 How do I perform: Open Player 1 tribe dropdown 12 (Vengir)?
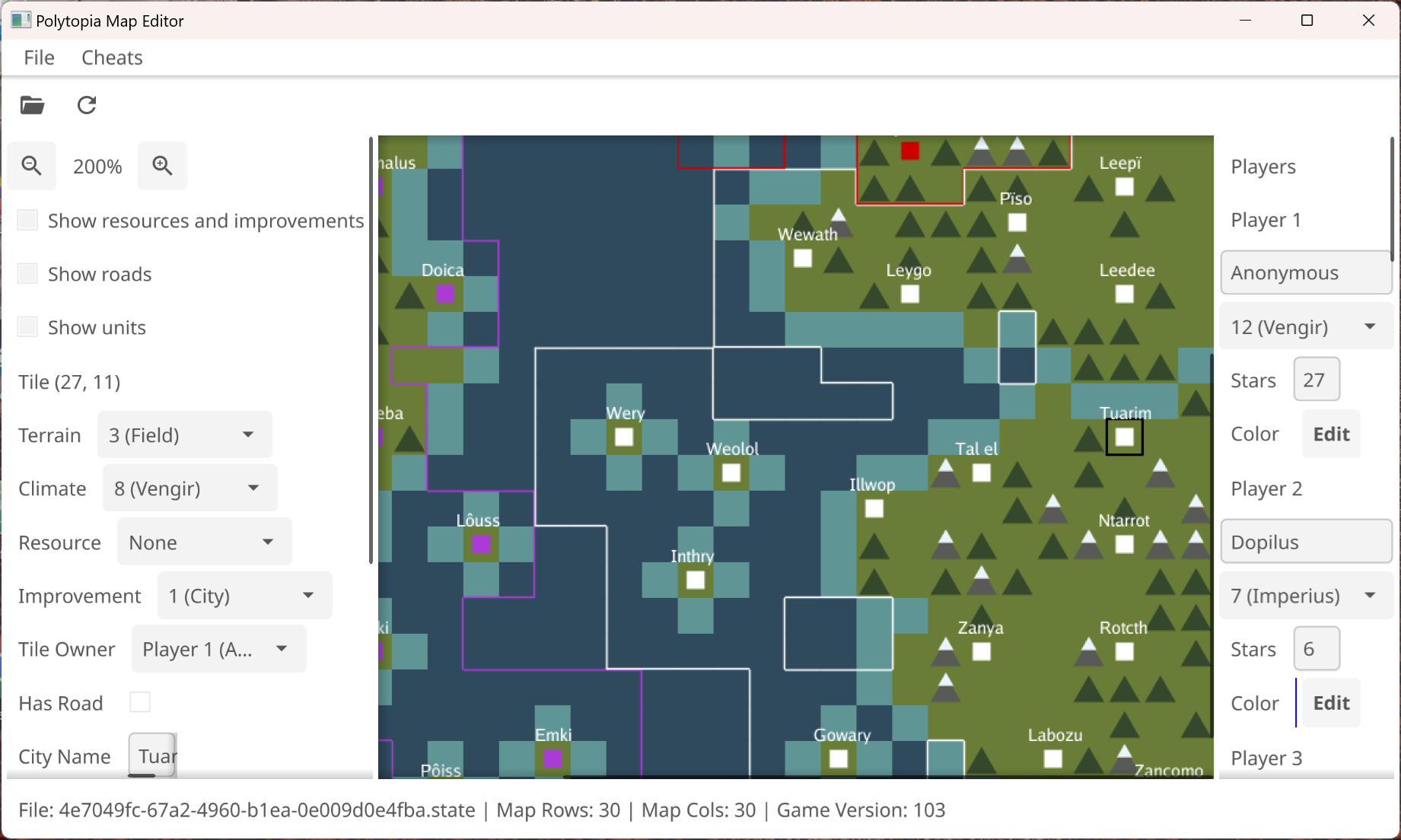1307,327
